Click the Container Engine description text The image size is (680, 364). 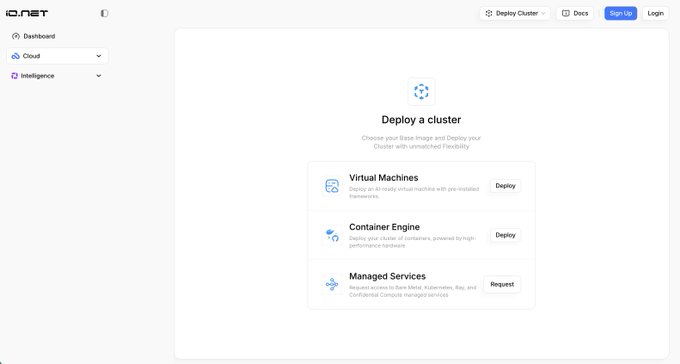(412, 242)
